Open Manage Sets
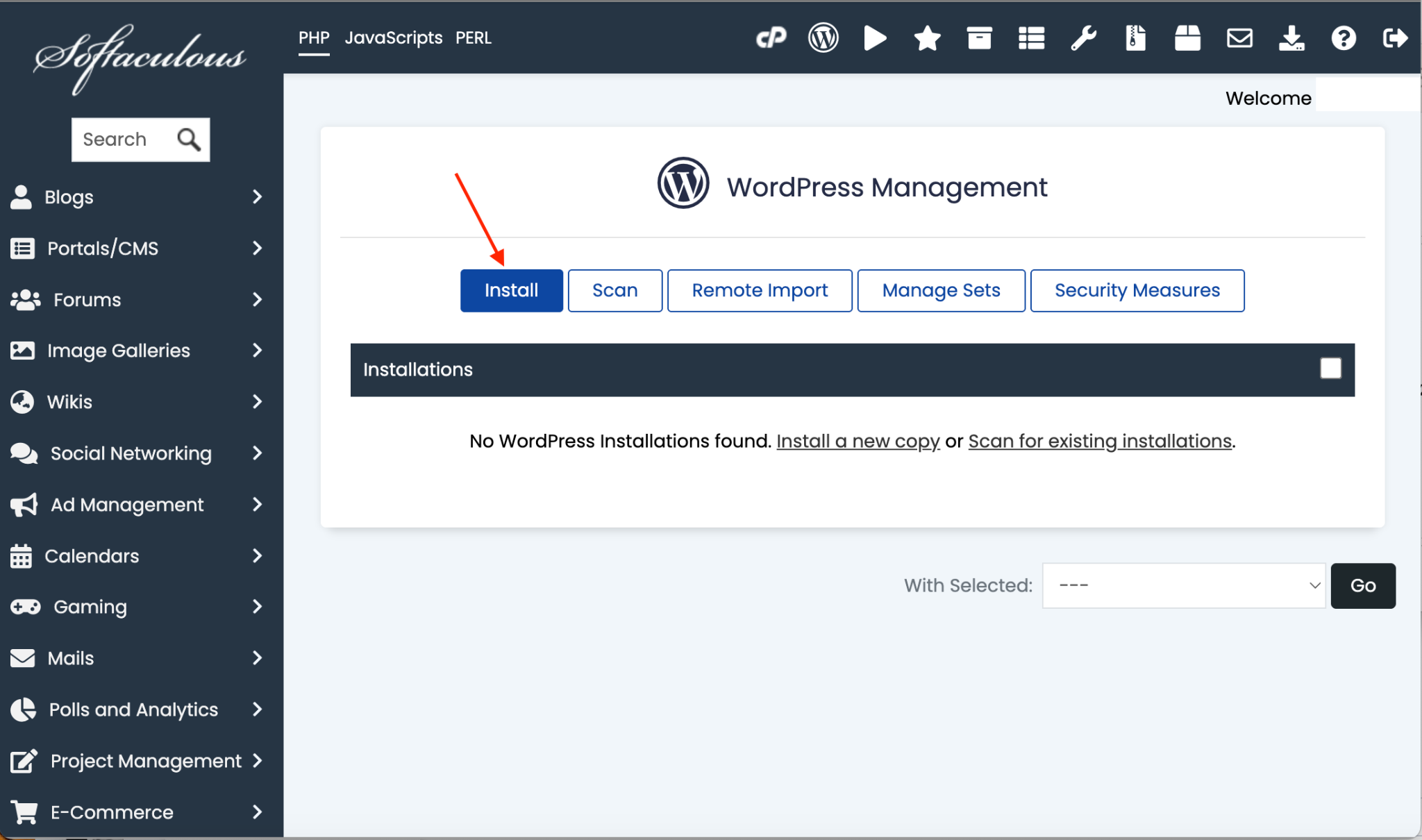This screenshot has height=840, width=1422. [x=941, y=290]
